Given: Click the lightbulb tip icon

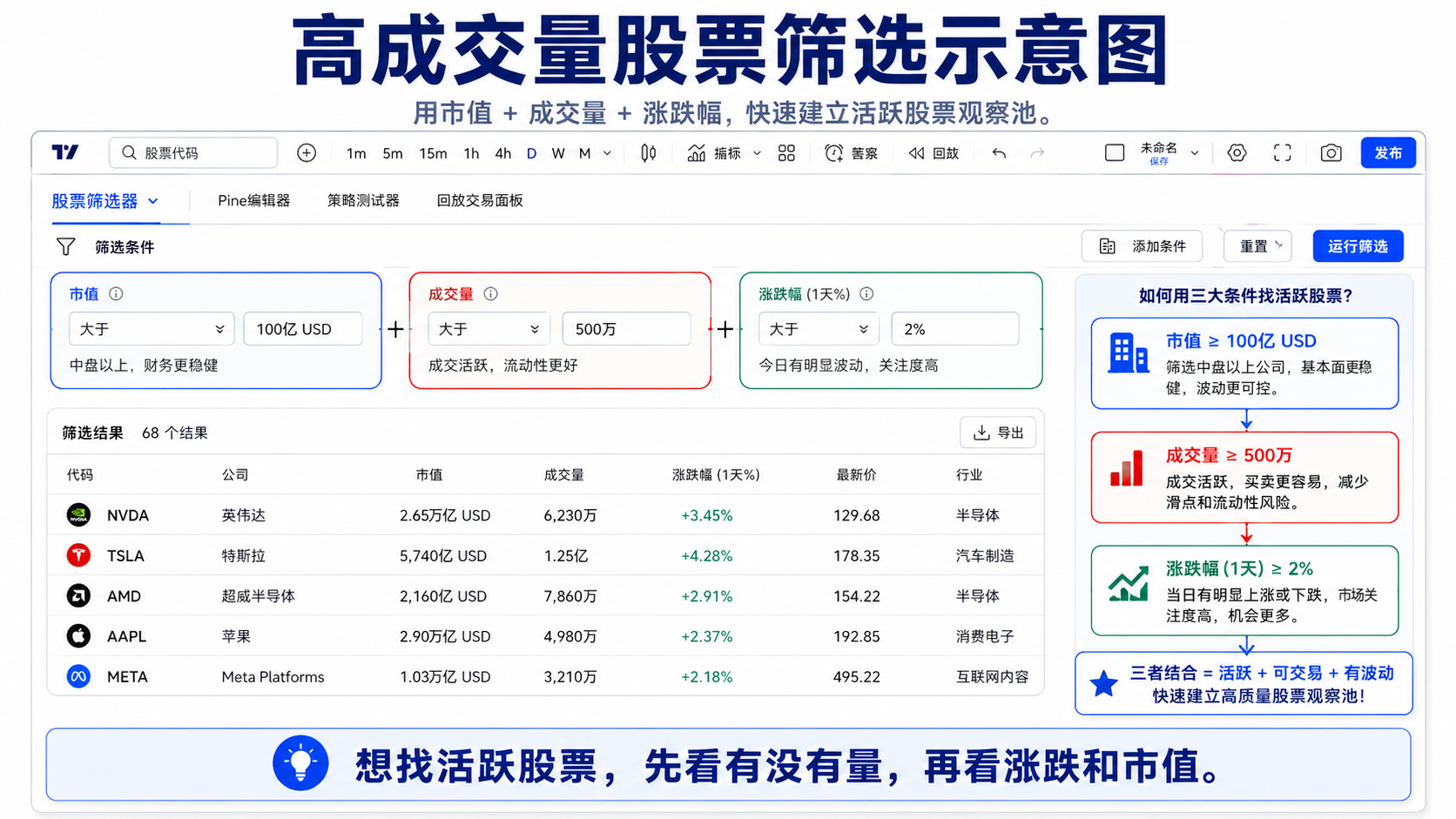Looking at the screenshot, I should pos(300,763).
